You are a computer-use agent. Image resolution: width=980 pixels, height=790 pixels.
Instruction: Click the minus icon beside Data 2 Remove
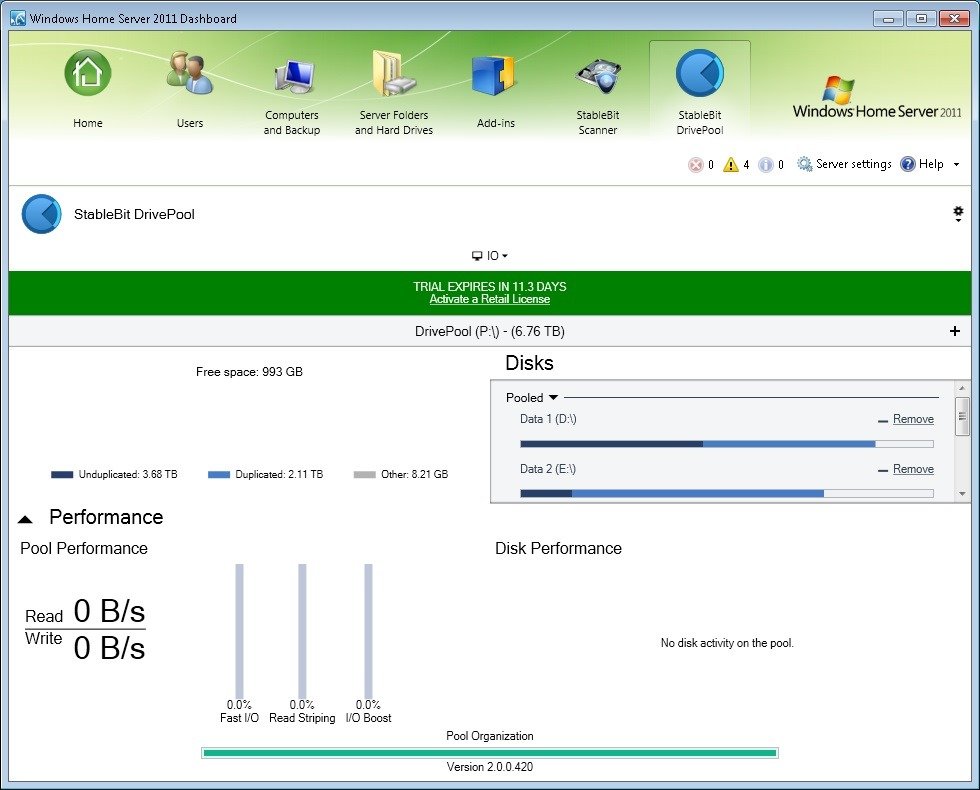[x=882, y=471]
